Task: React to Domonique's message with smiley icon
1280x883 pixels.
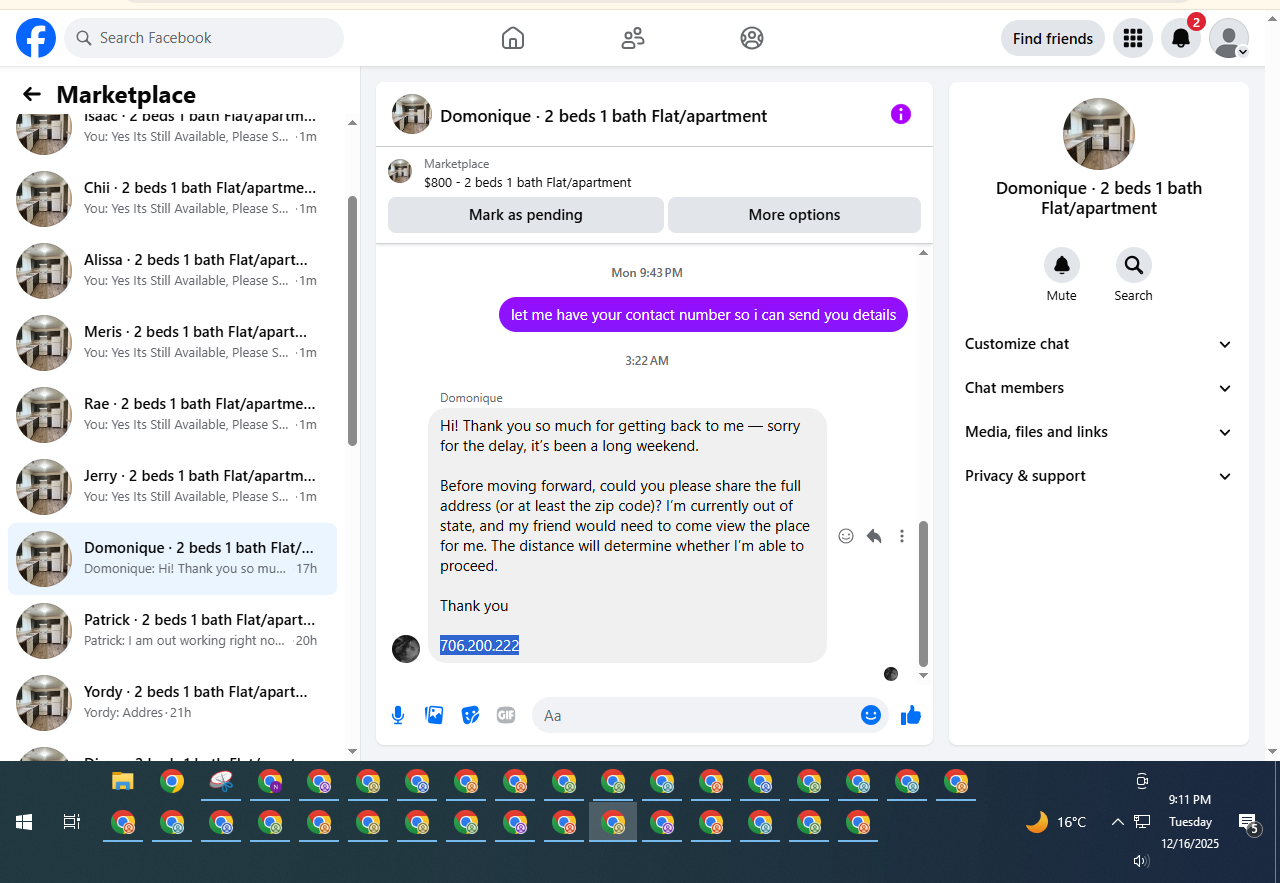Action: (x=846, y=536)
